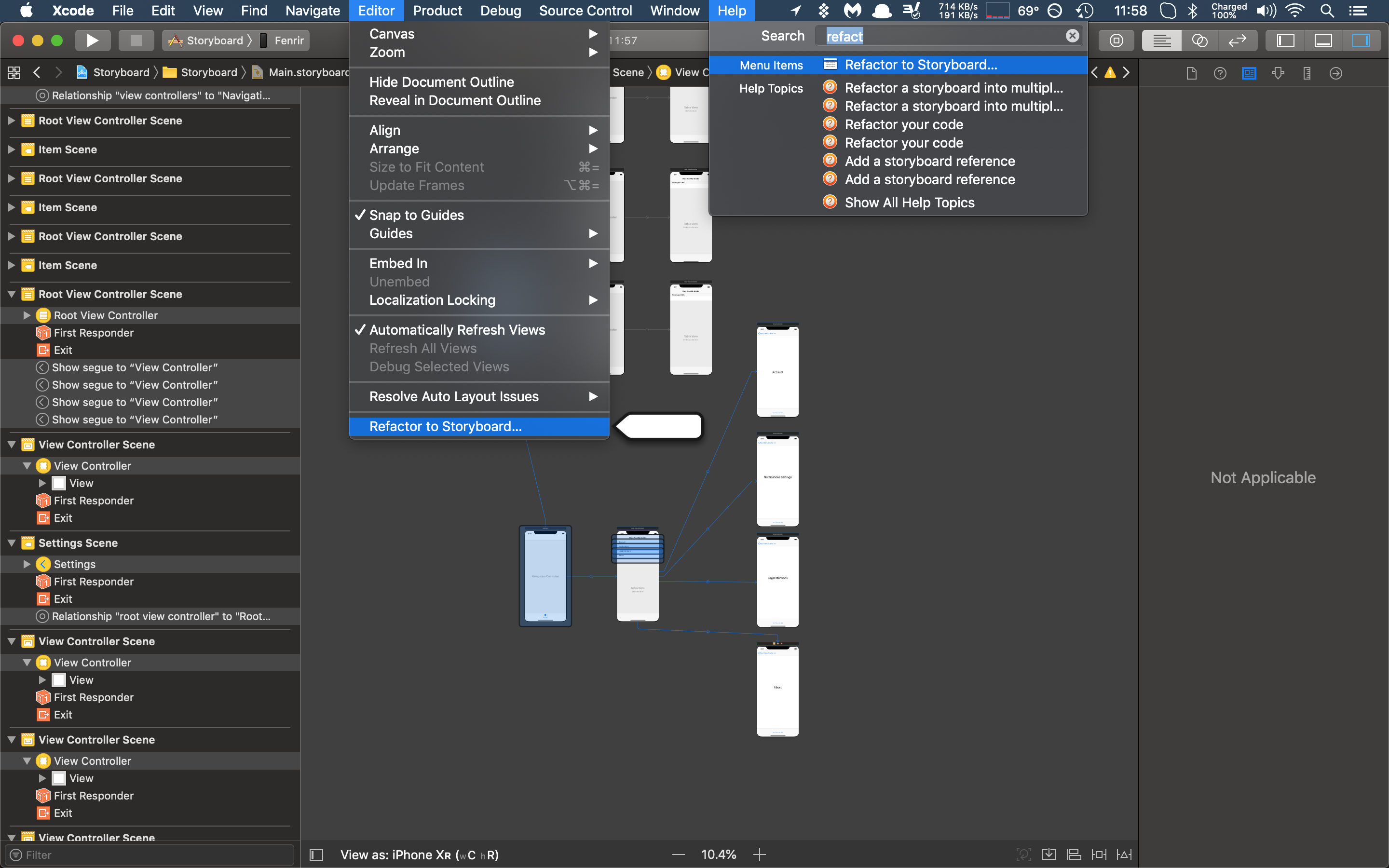Zoom in canvas with plus button
The image size is (1389, 868).
(x=759, y=854)
